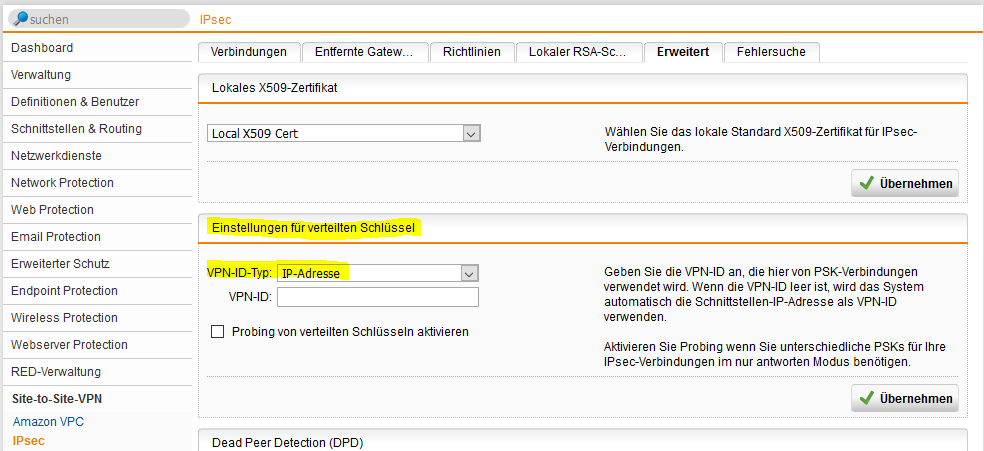Switch to the Fehlersuche tab
Image resolution: width=984 pixels, height=451 pixels.
point(771,52)
